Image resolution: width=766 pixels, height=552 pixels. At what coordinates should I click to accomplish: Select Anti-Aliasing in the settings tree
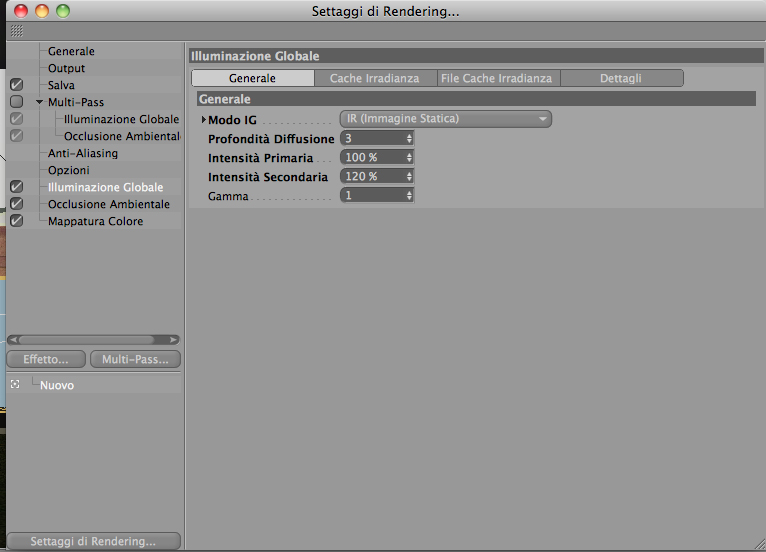(83, 153)
